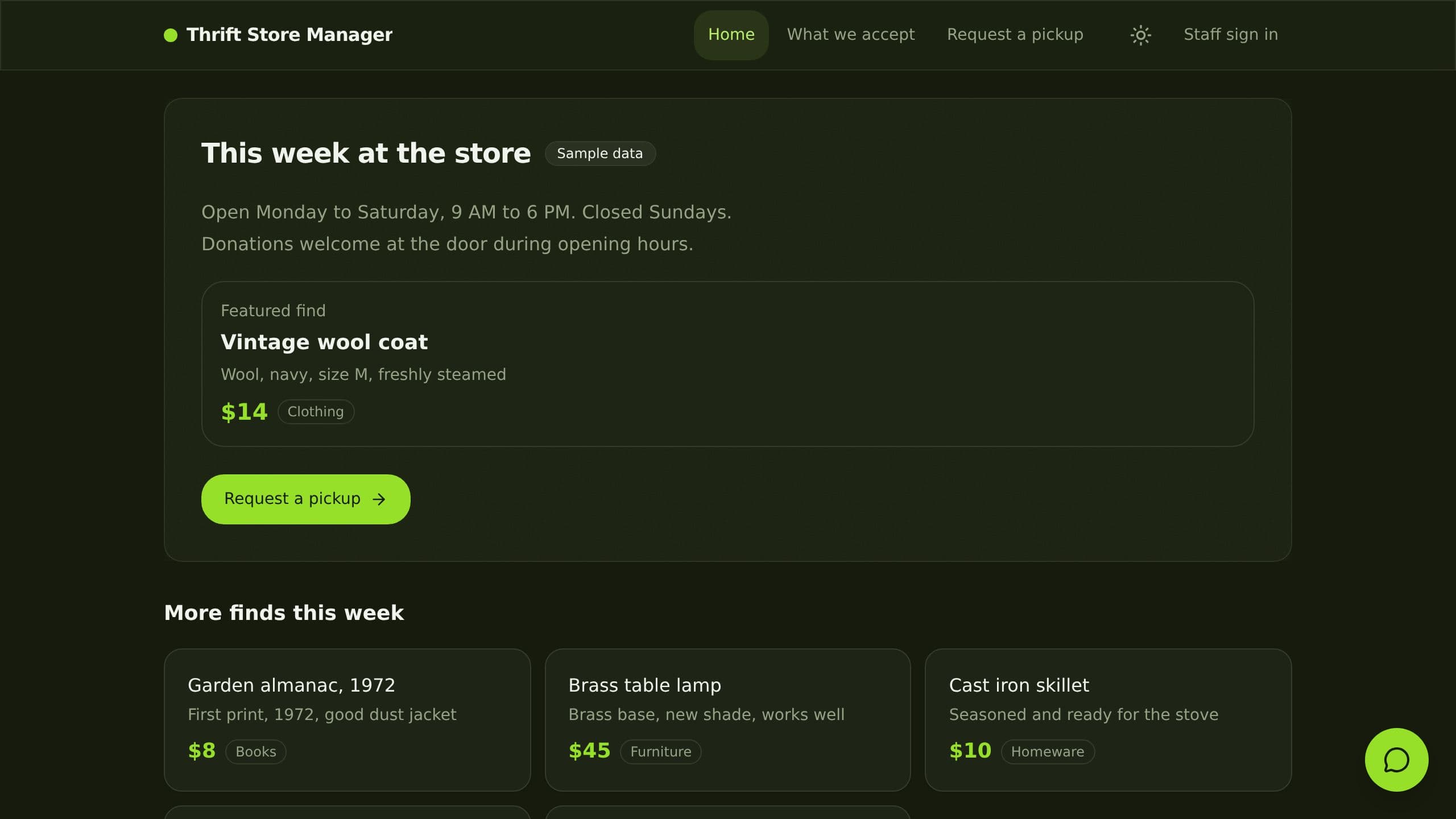1456x819 pixels.
Task: Click the Donations welcome text line
Action: [x=448, y=244]
